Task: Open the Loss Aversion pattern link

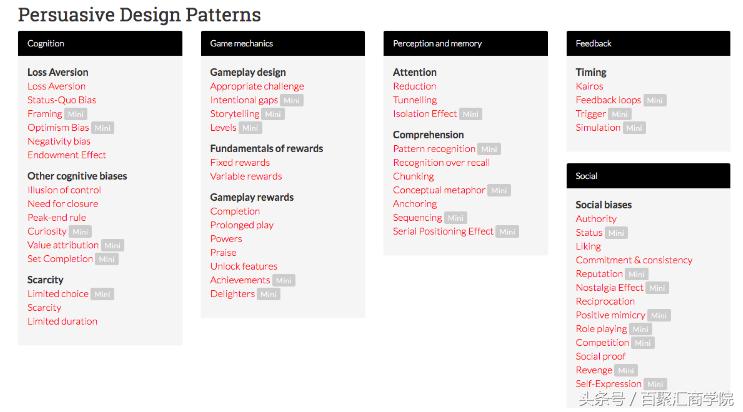Action: [x=56, y=87]
